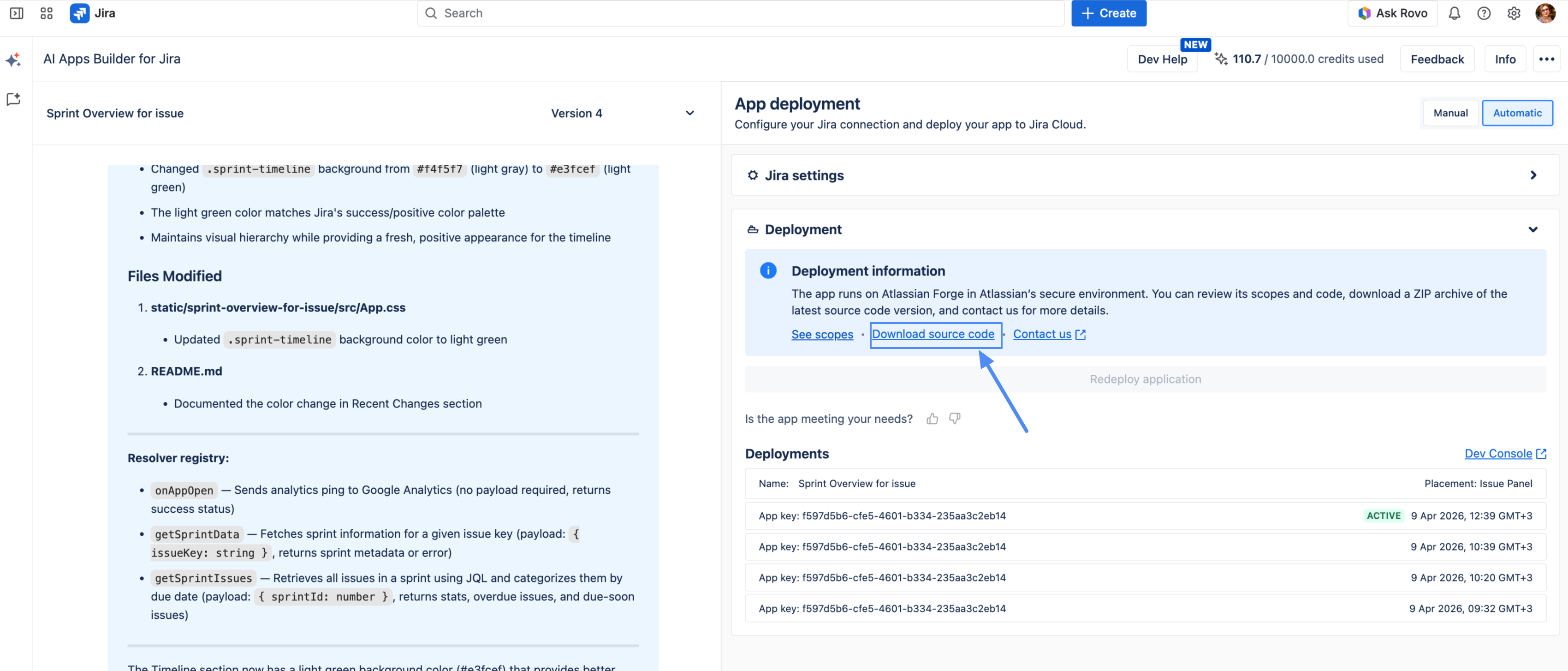Click the new chat icon in sidebar
The image size is (1568, 671).
[13, 99]
